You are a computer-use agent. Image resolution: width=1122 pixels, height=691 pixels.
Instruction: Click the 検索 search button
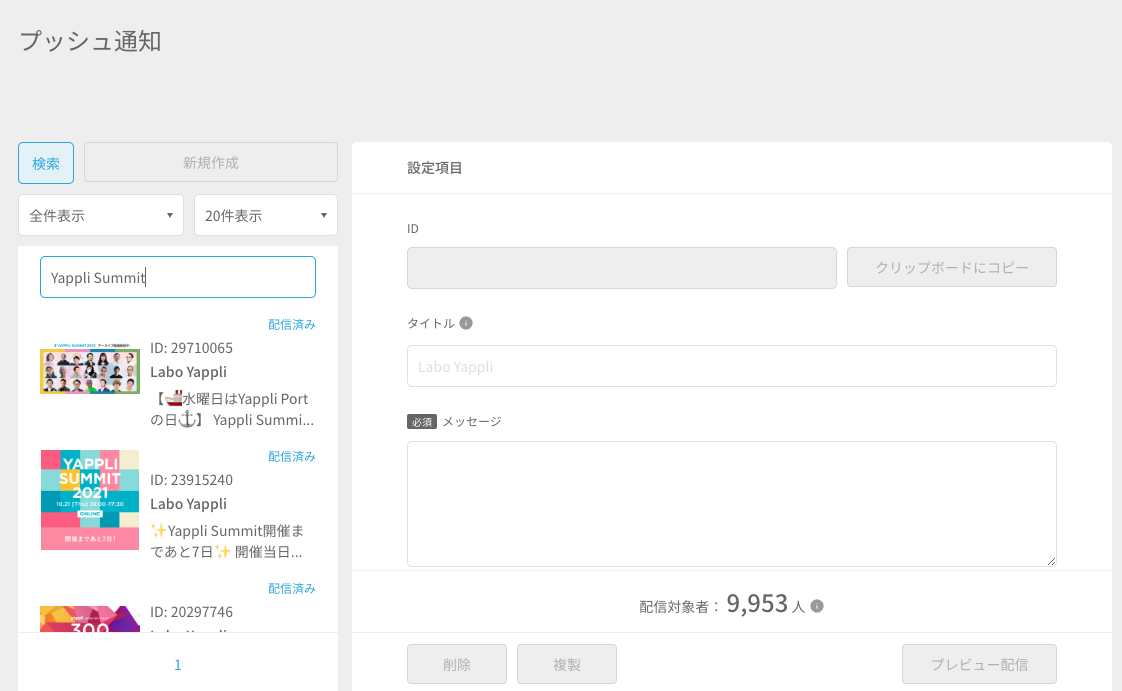click(46, 163)
